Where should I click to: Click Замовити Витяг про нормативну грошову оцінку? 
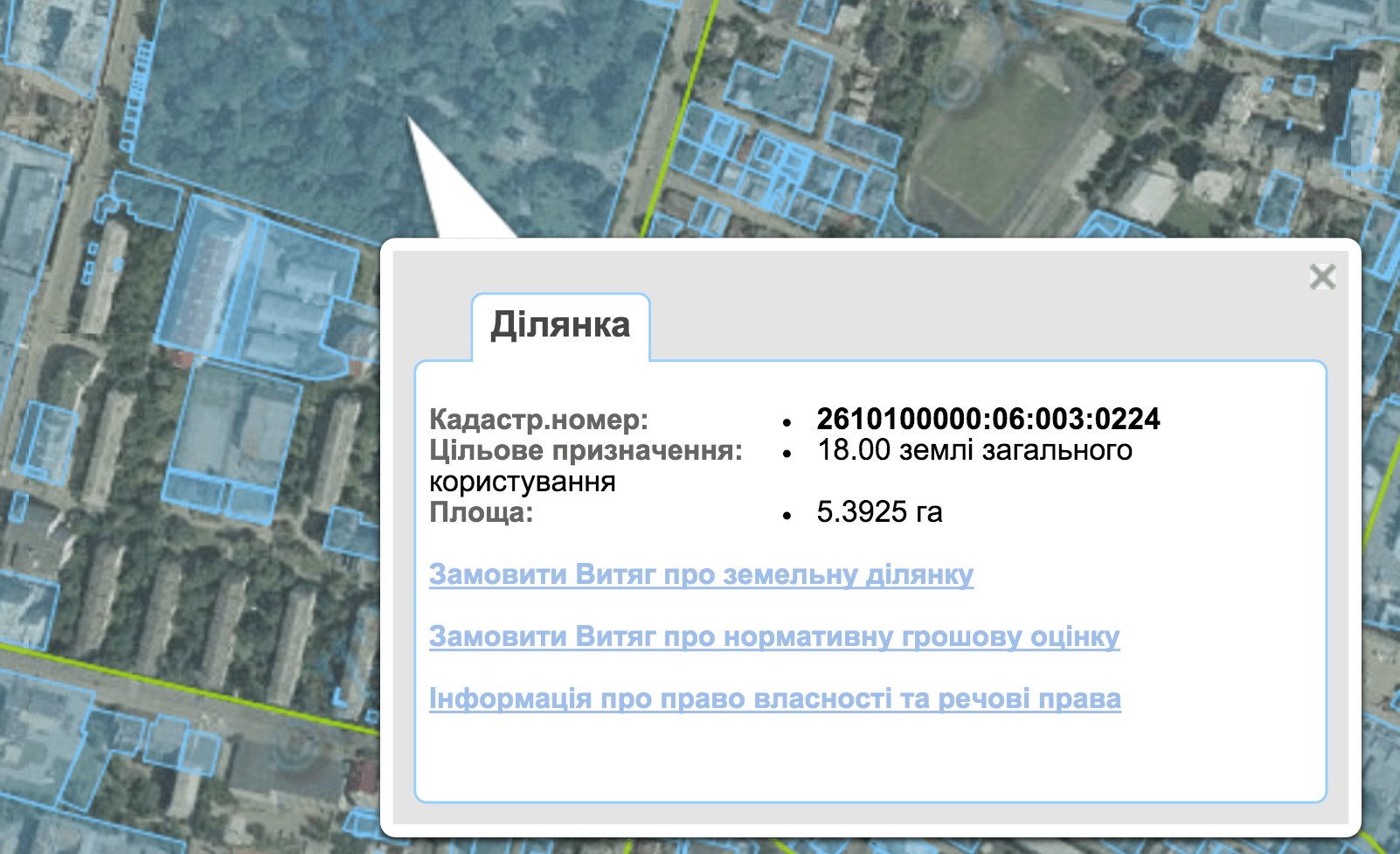(x=773, y=636)
